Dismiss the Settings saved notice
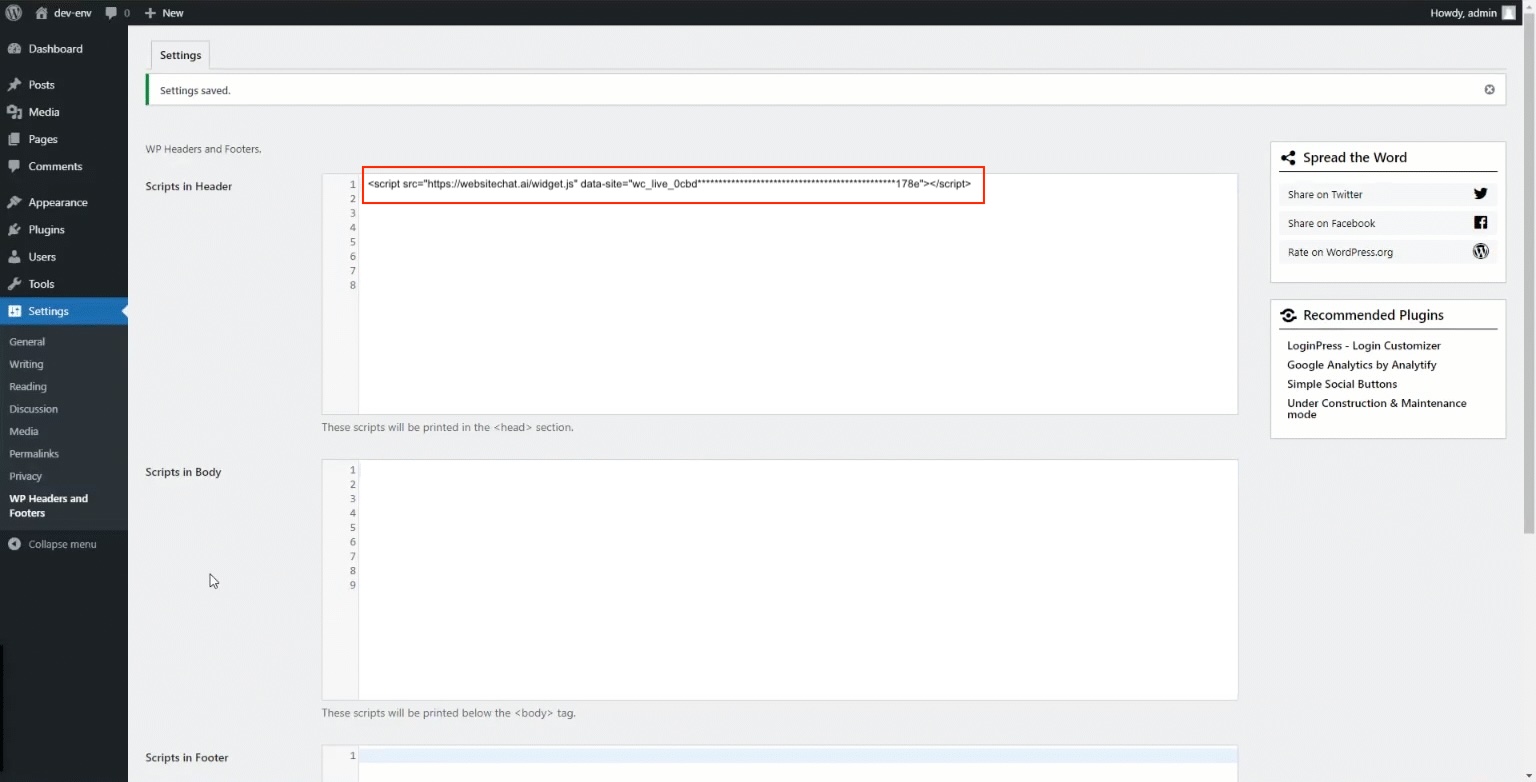Screen dimensions: 1536x782 pyautogui.click(x=1489, y=90)
